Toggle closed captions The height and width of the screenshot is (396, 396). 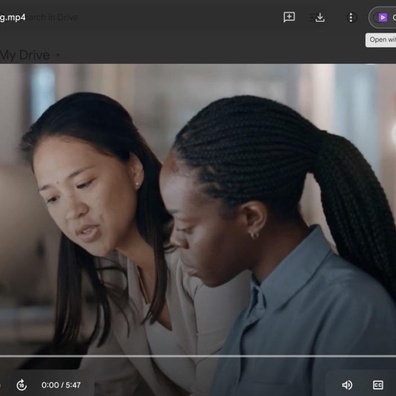pyautogui.click(x=378, y=385)
